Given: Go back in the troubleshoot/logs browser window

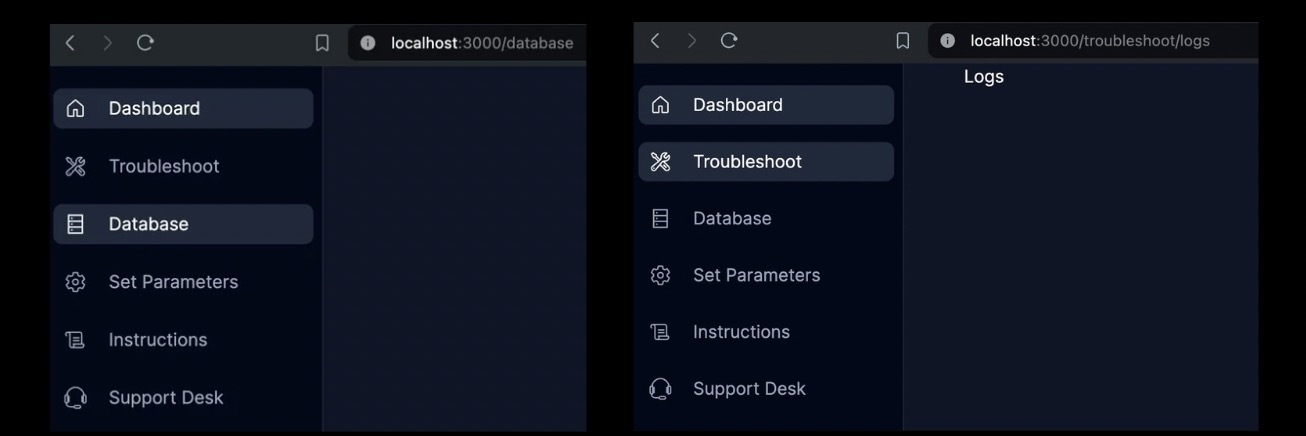Looking at the screenshot, I should [655, 41].
